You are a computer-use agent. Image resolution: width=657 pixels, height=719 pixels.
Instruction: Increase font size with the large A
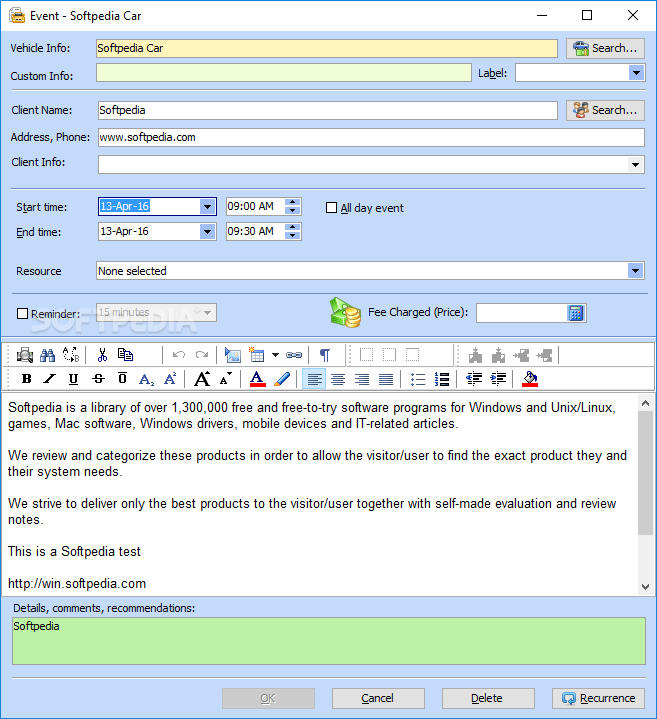(202, 379)
